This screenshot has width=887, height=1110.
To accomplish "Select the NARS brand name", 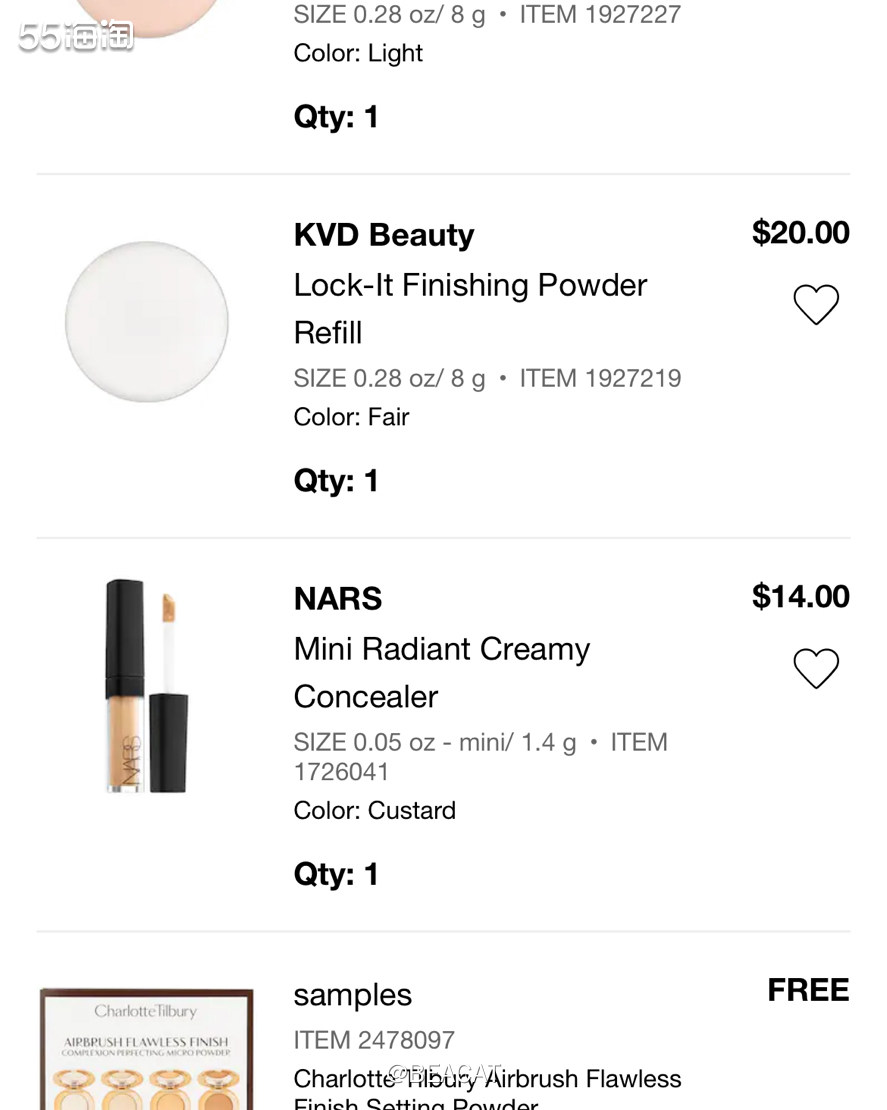I will pyautogui.click(x=338, y=599).
